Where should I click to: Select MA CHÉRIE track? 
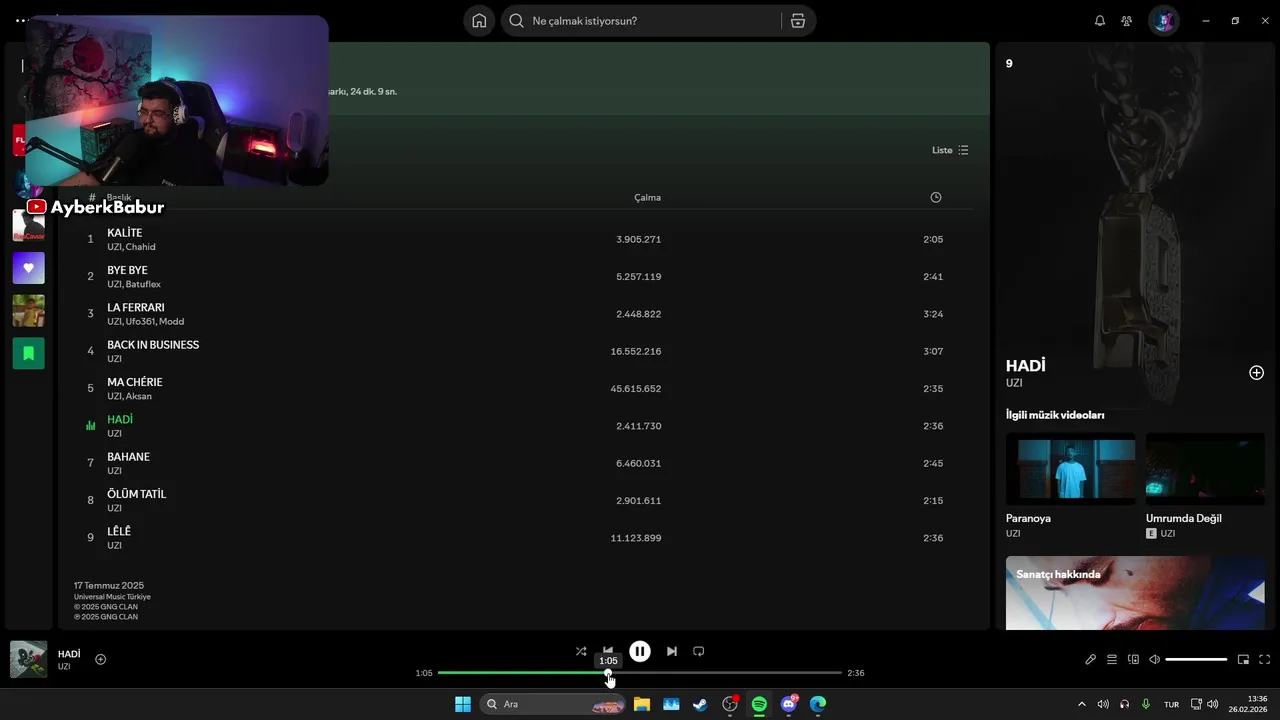(x=135, y=382)
